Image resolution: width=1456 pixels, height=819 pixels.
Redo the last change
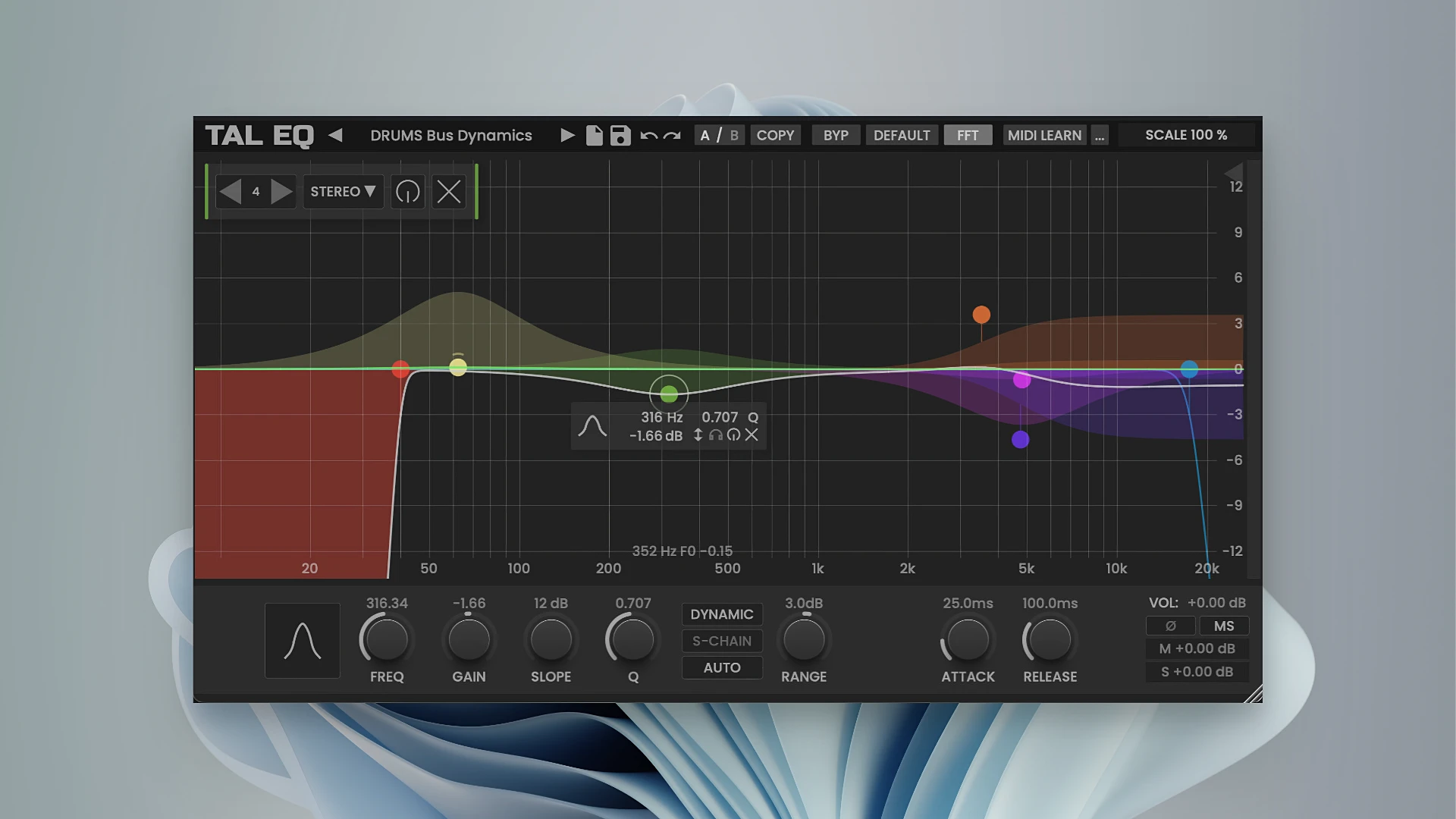[672, 135]
